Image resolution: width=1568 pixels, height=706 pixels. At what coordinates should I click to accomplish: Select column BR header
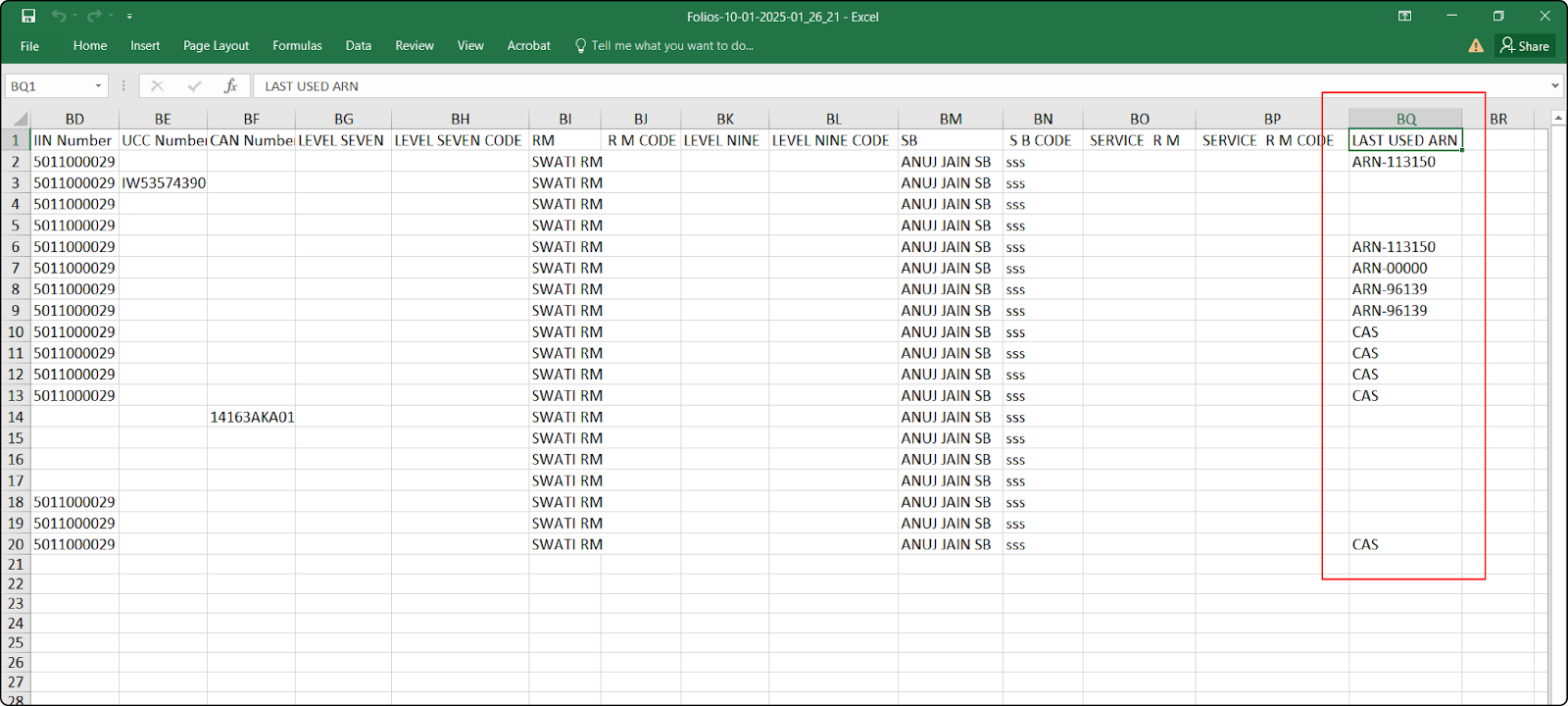point(1498,119)
